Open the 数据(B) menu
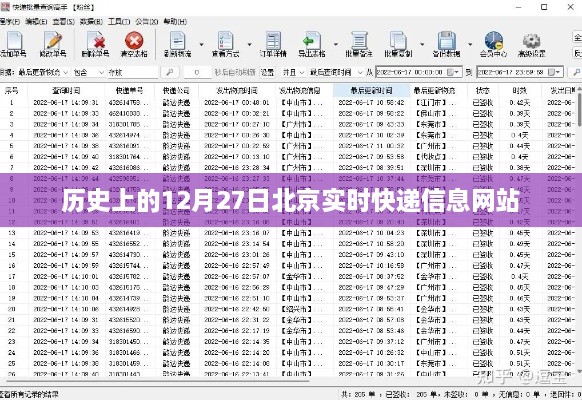 click(91, 22)
